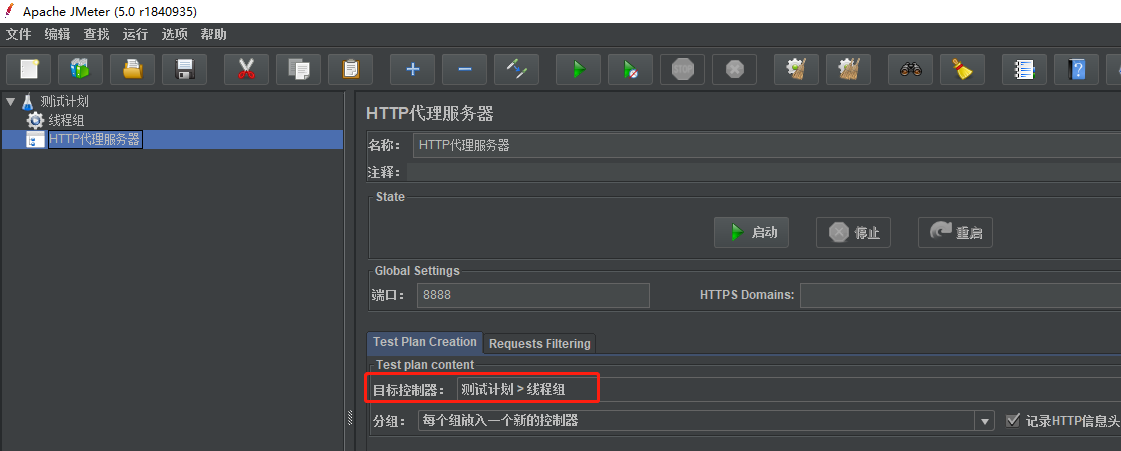
Task: Click the New test plan toolbar icon
Action: (x=29, y=69)
